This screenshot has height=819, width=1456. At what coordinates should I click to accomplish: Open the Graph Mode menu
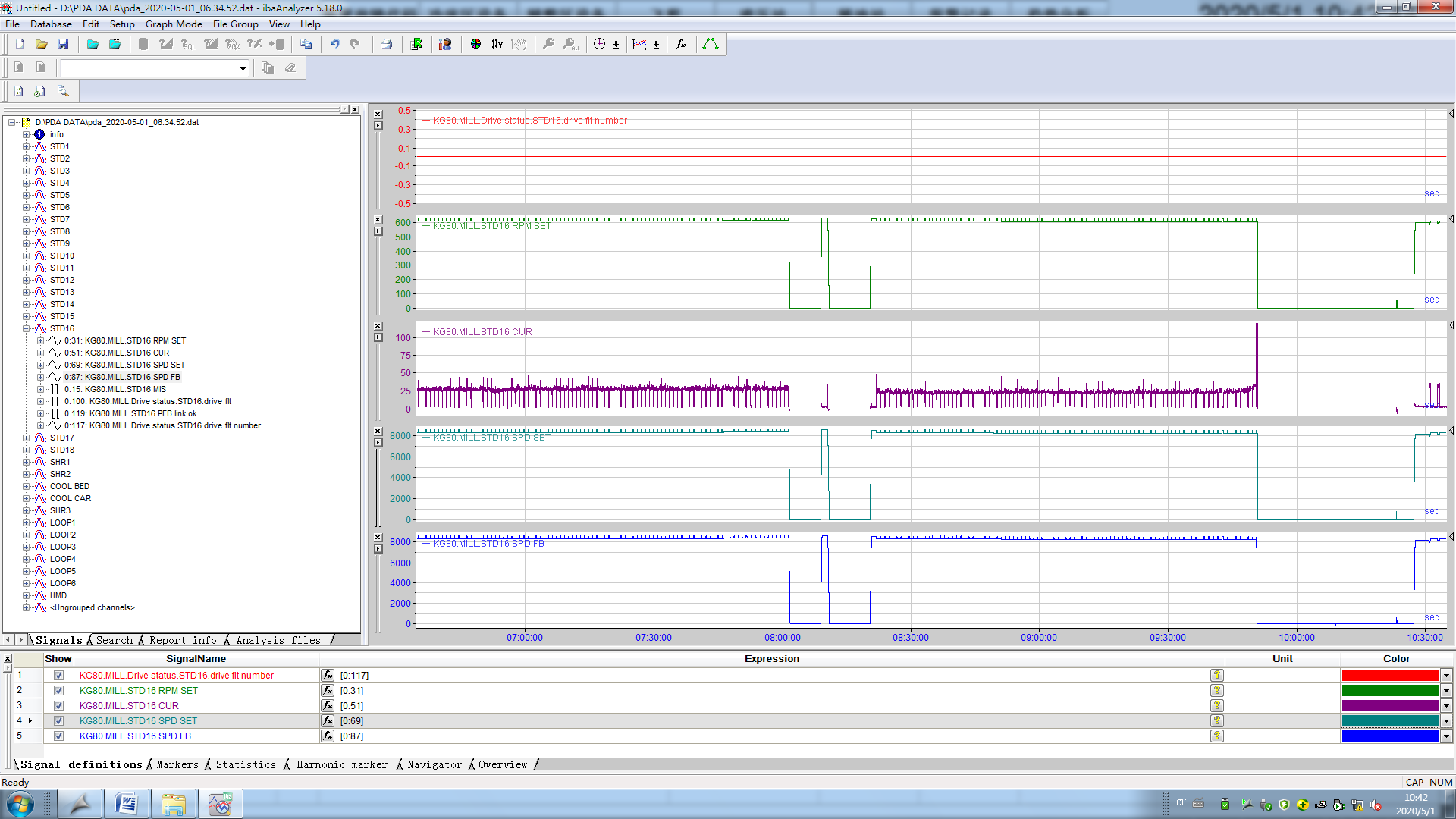[x=174, y=24]
